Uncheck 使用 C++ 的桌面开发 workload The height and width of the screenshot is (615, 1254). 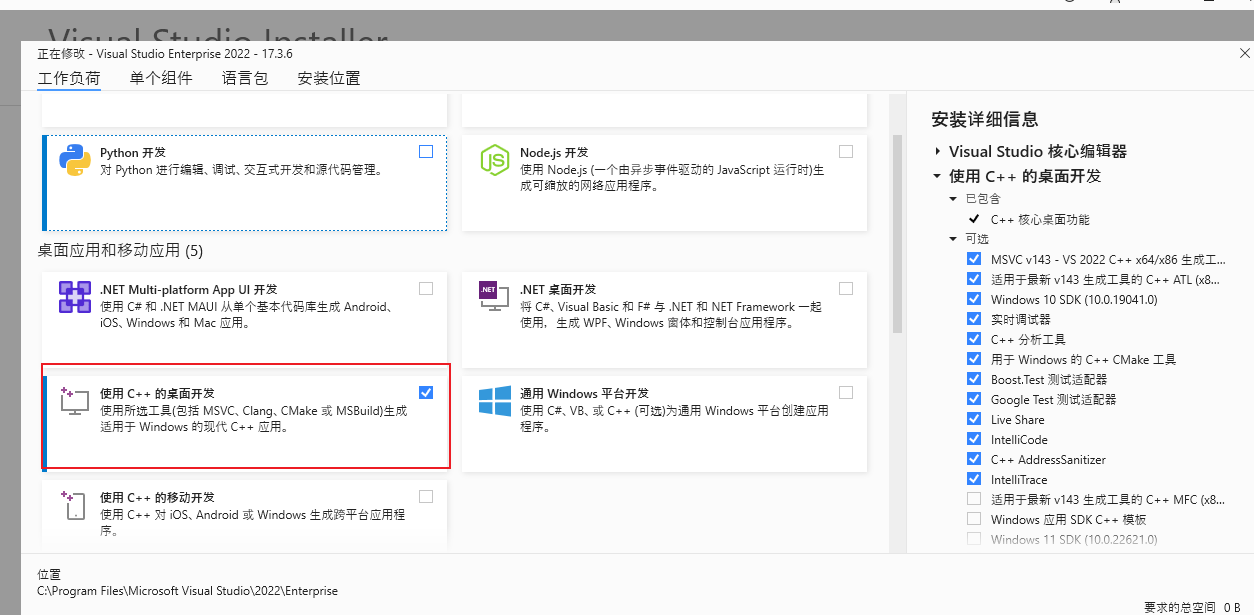pos(426,392)
